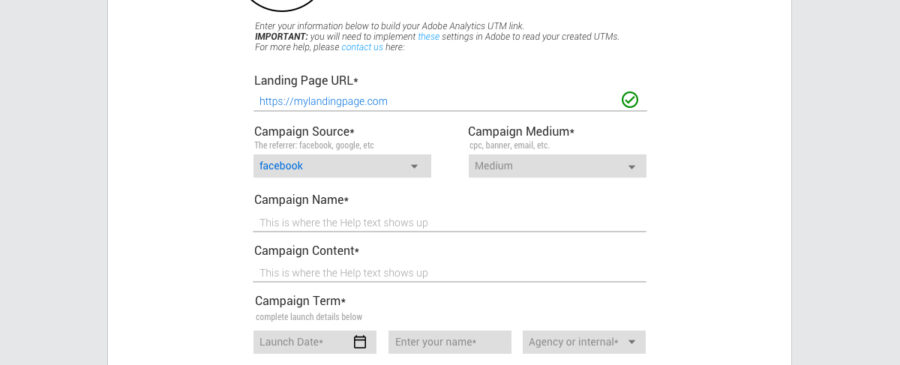Select the 'Enter your name' field
Image resolution: width=900 pixels, height=365 pixels.
pyautogui.click(x=450, y=342)
